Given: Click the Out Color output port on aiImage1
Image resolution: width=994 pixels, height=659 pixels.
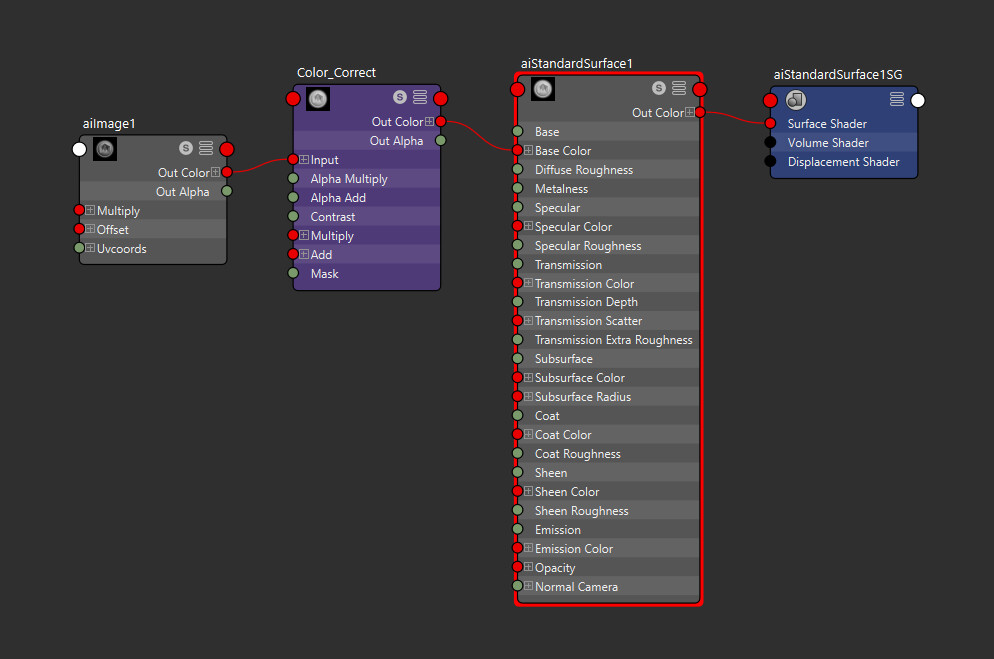Looking at the screenshot, I should (x=227, y=172).
